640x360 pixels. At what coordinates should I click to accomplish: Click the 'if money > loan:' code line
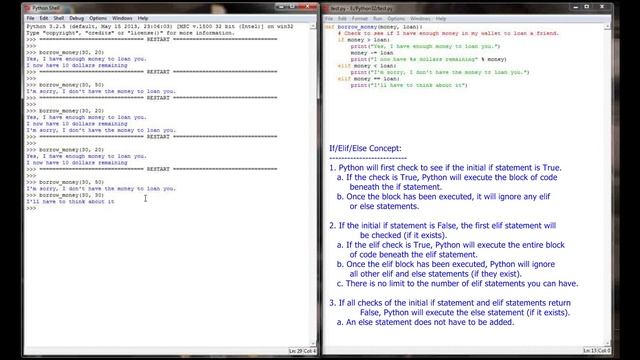click(x=363, y=40)
